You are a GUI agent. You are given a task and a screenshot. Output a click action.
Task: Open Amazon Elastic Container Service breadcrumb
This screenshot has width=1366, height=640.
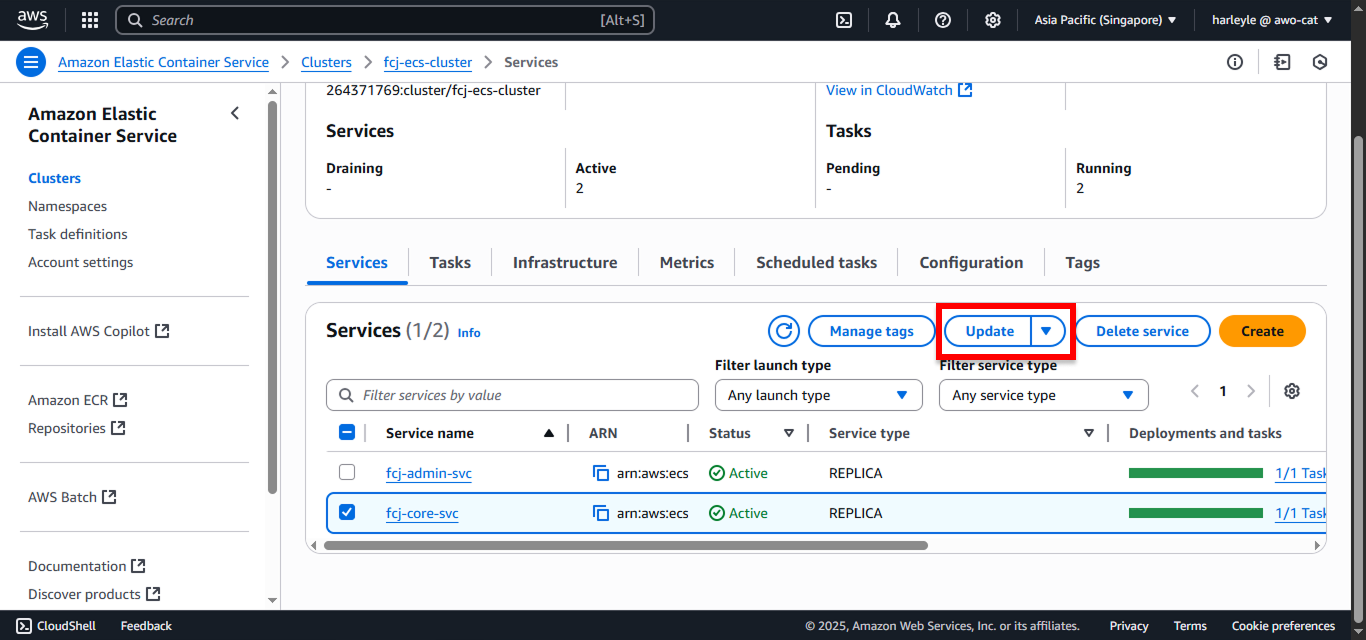[x=163, y=62]
